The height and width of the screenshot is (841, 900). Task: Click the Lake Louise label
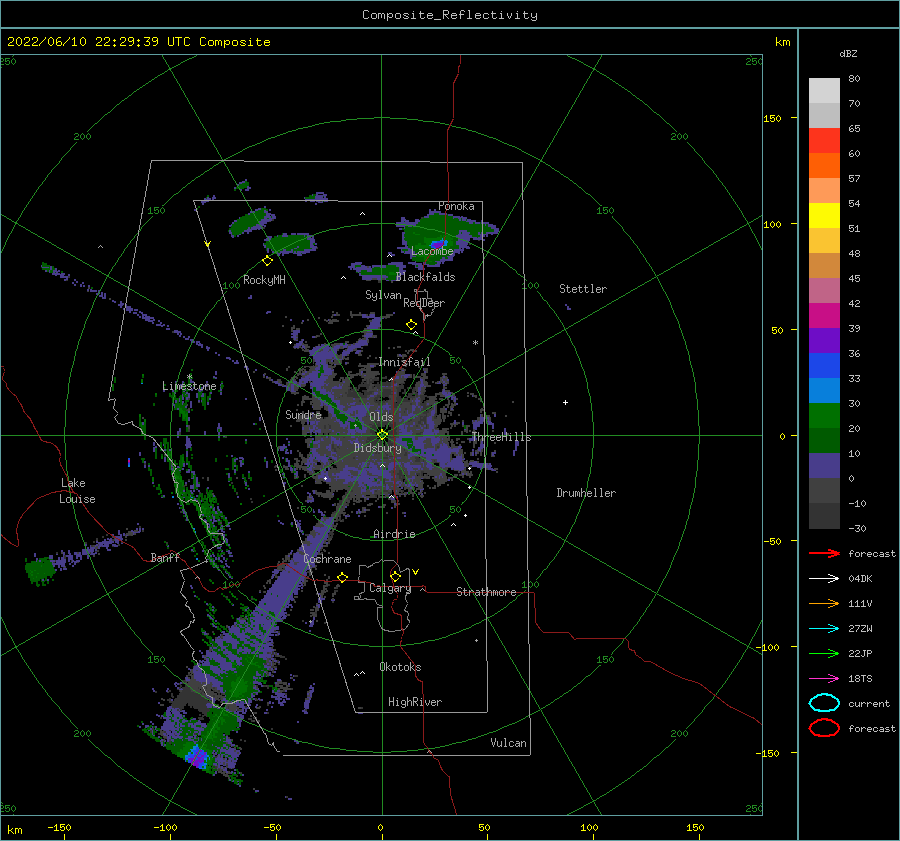[x=77, y=491]
